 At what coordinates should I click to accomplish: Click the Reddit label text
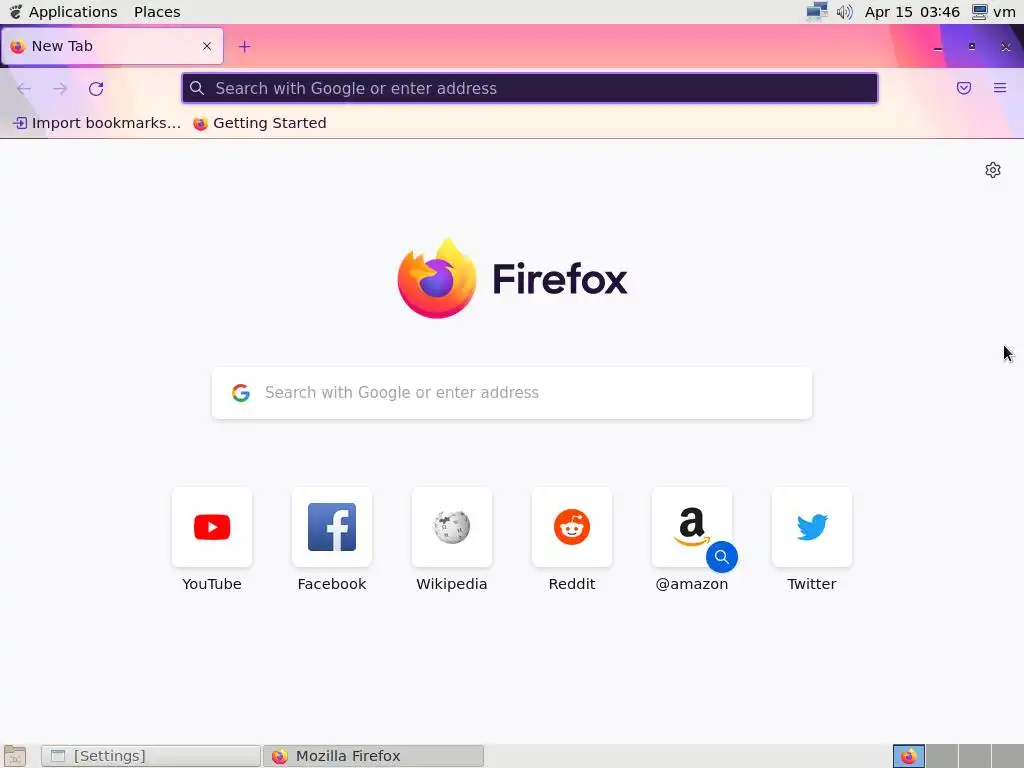[x=572, y=584]
